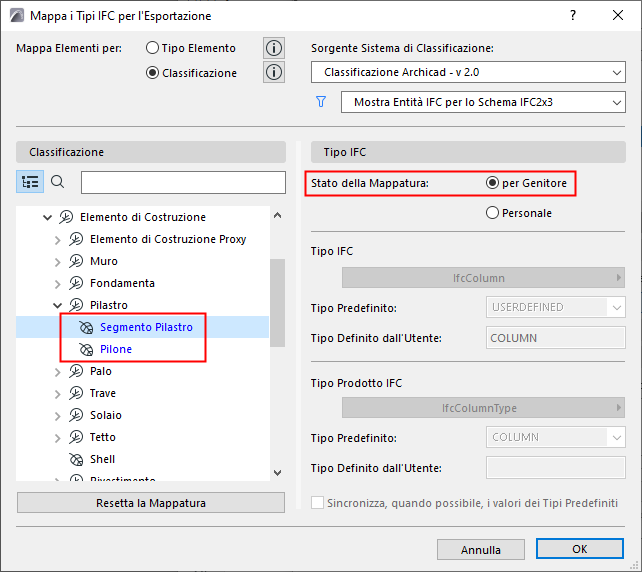Click the classification icon beside Pilone
Image resolution: width=642 pixels, height=572 pixels.
[x=86, y=349]
